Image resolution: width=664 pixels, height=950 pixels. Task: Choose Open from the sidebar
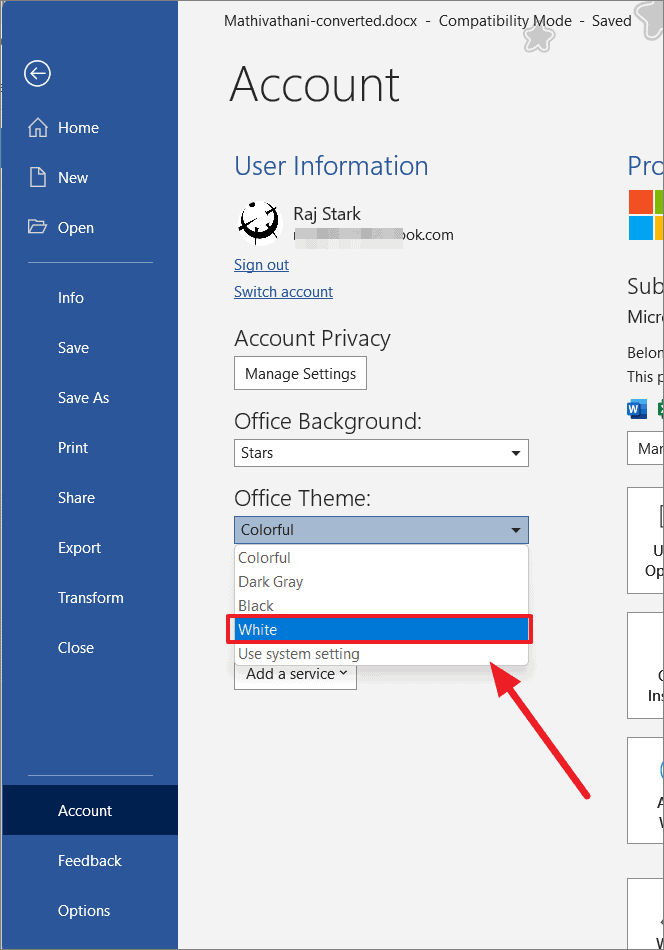[x=90, y=227]
